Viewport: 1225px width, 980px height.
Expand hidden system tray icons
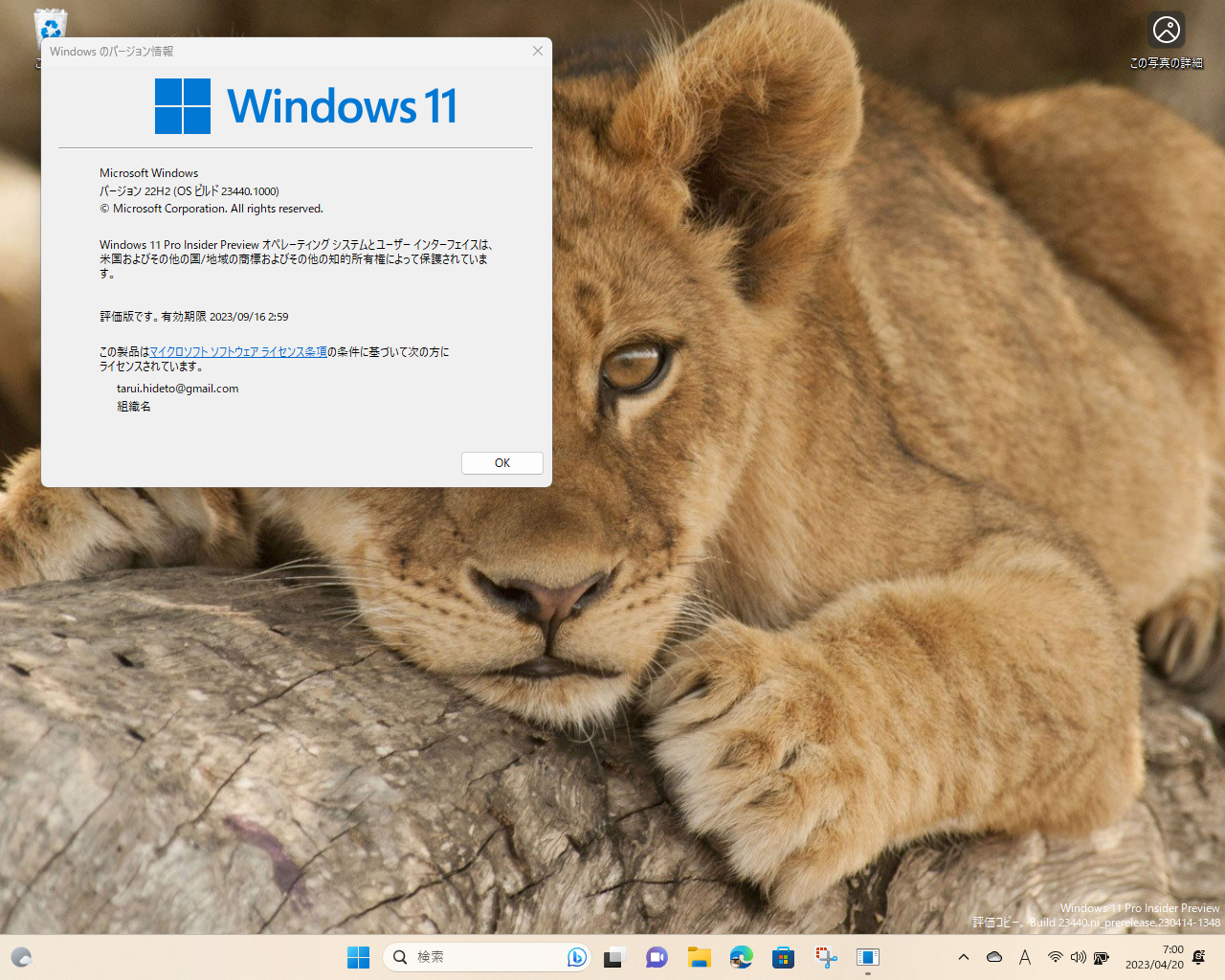tap(964, 957)
